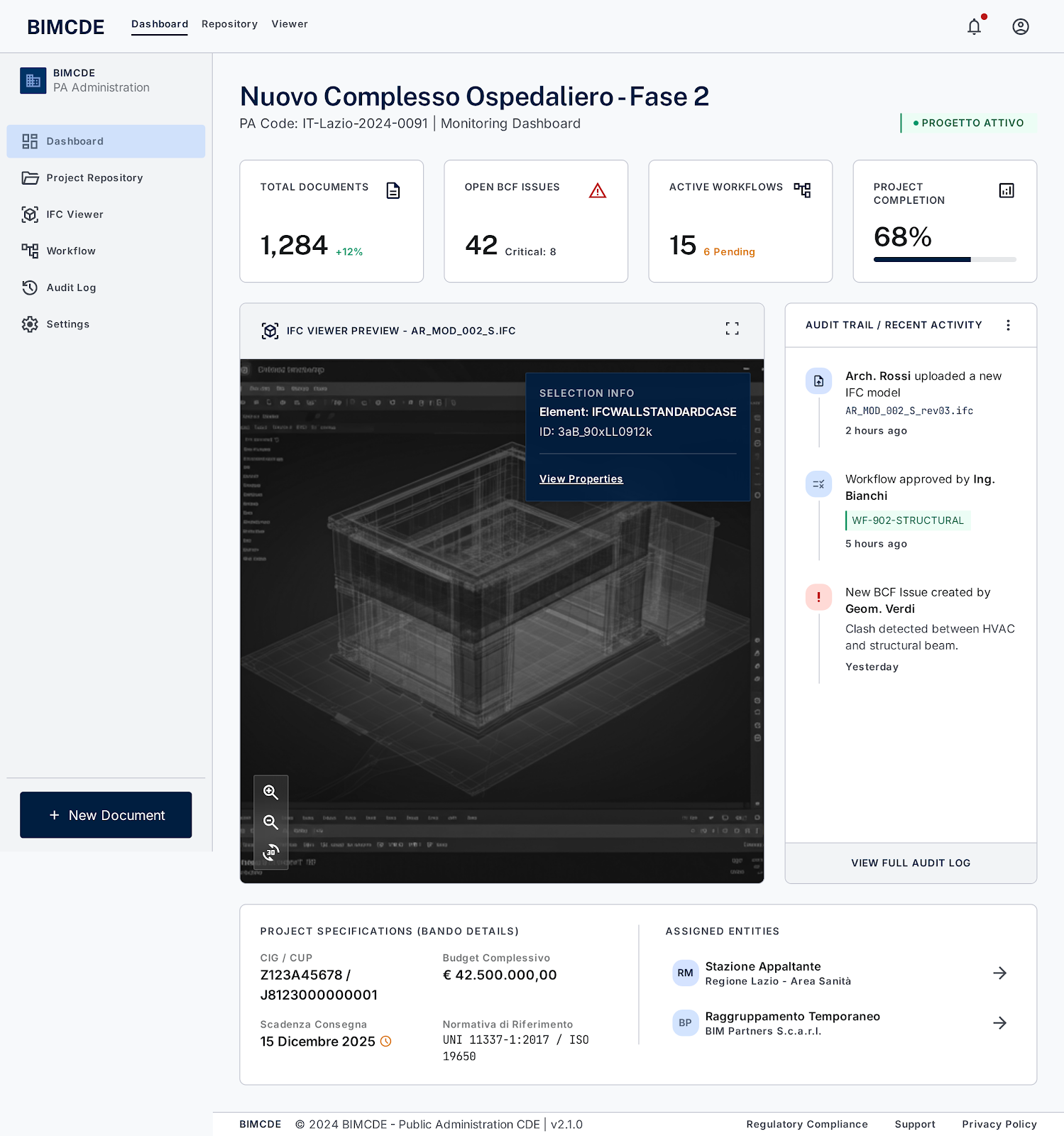Click the New Document button
The height and width of the screenshot is (1136, 1064).
[x=106, y=815]
